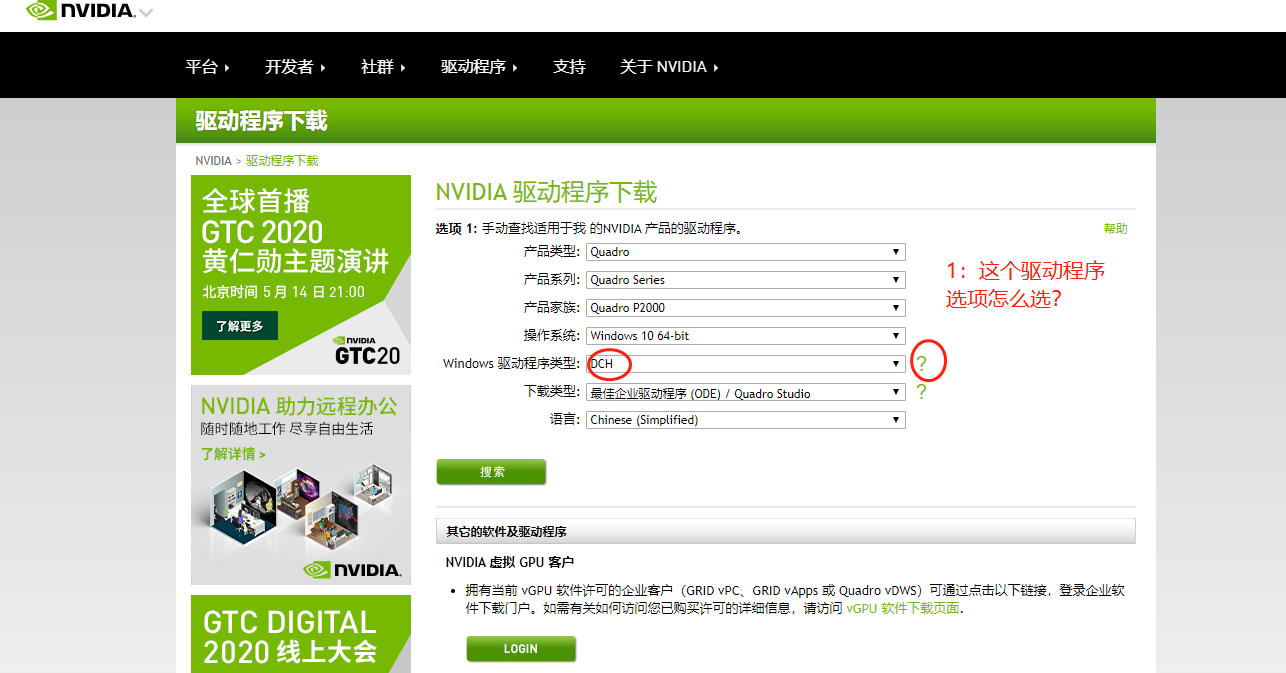Click the green 搜索 button

[491, 472]
